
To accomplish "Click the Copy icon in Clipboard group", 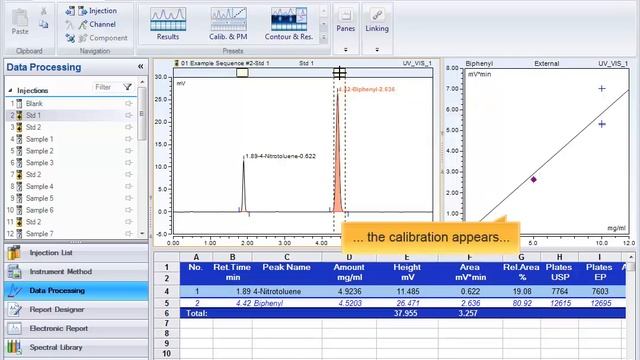I will click(44, 24).
